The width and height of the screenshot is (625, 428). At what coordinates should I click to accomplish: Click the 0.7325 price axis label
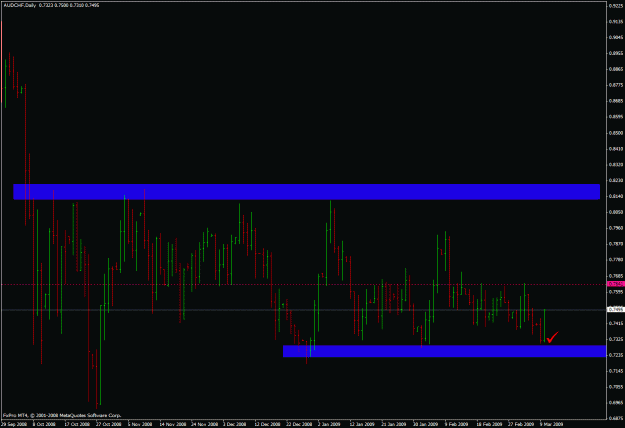616,339
